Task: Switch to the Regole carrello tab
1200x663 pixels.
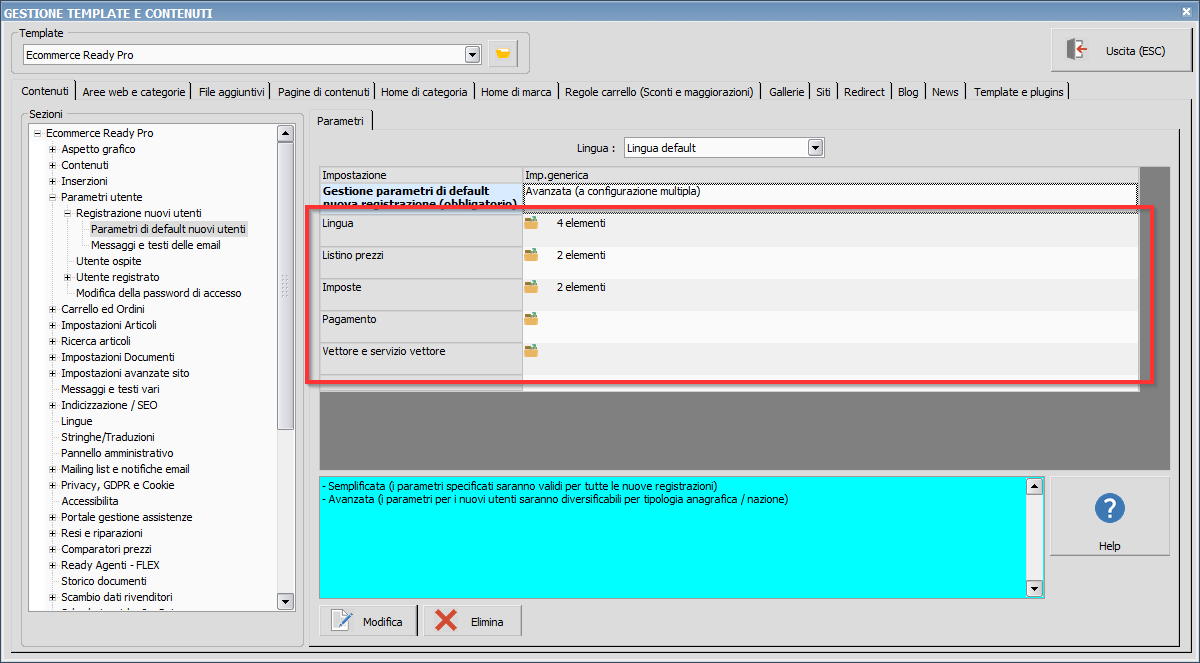Action: (x=659, y=91)
